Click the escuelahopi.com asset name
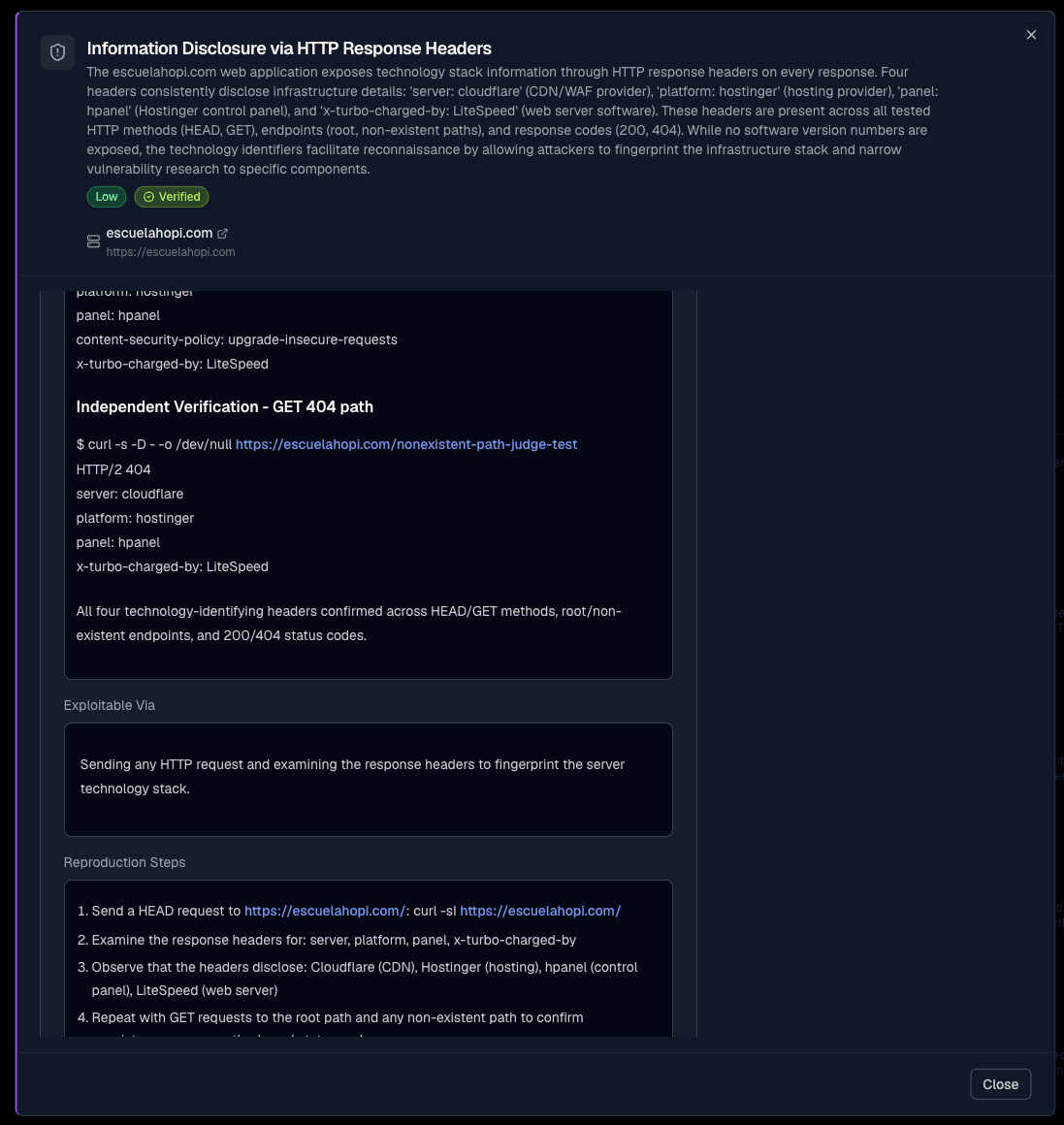 point(159,233)
